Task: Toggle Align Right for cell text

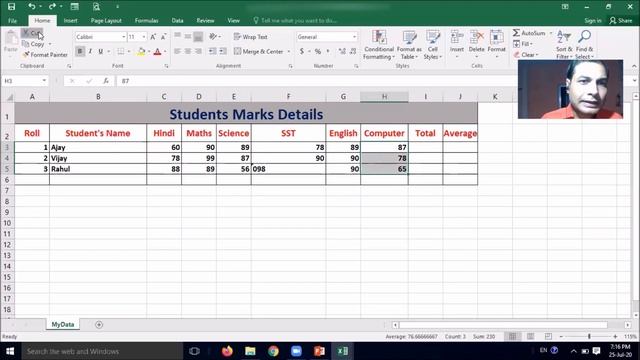Action: pos(198,51)
